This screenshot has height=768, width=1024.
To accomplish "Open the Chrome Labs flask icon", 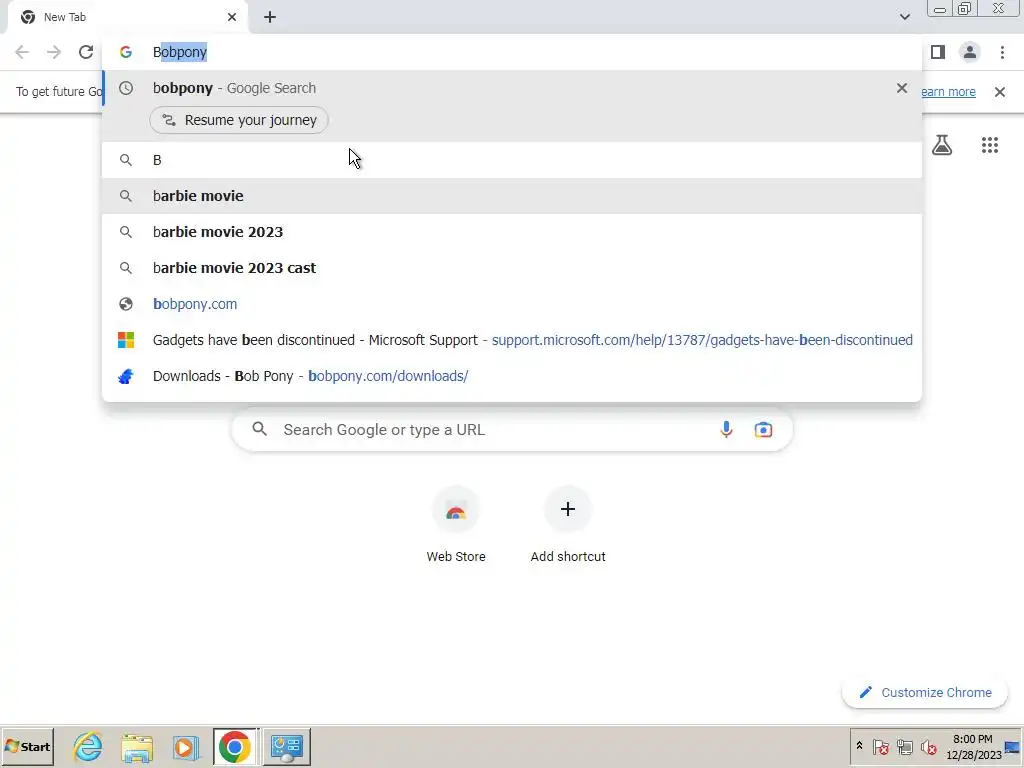I will coord(942,144).
